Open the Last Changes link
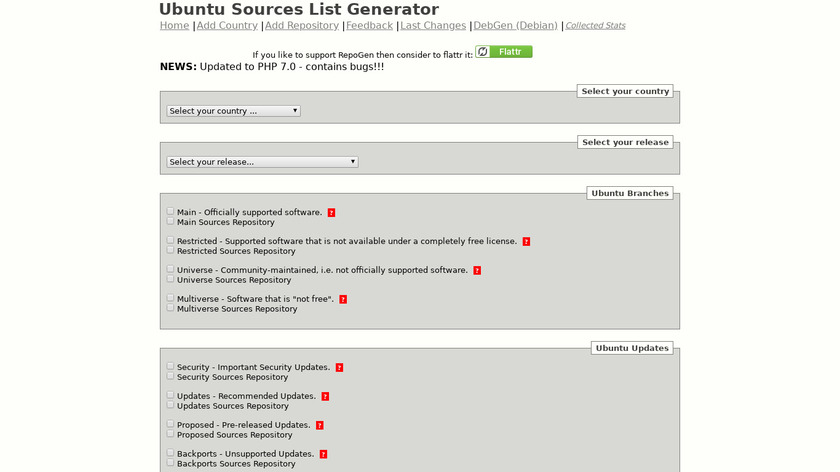This screenshot has height=472, width=840. coord(433,26)
